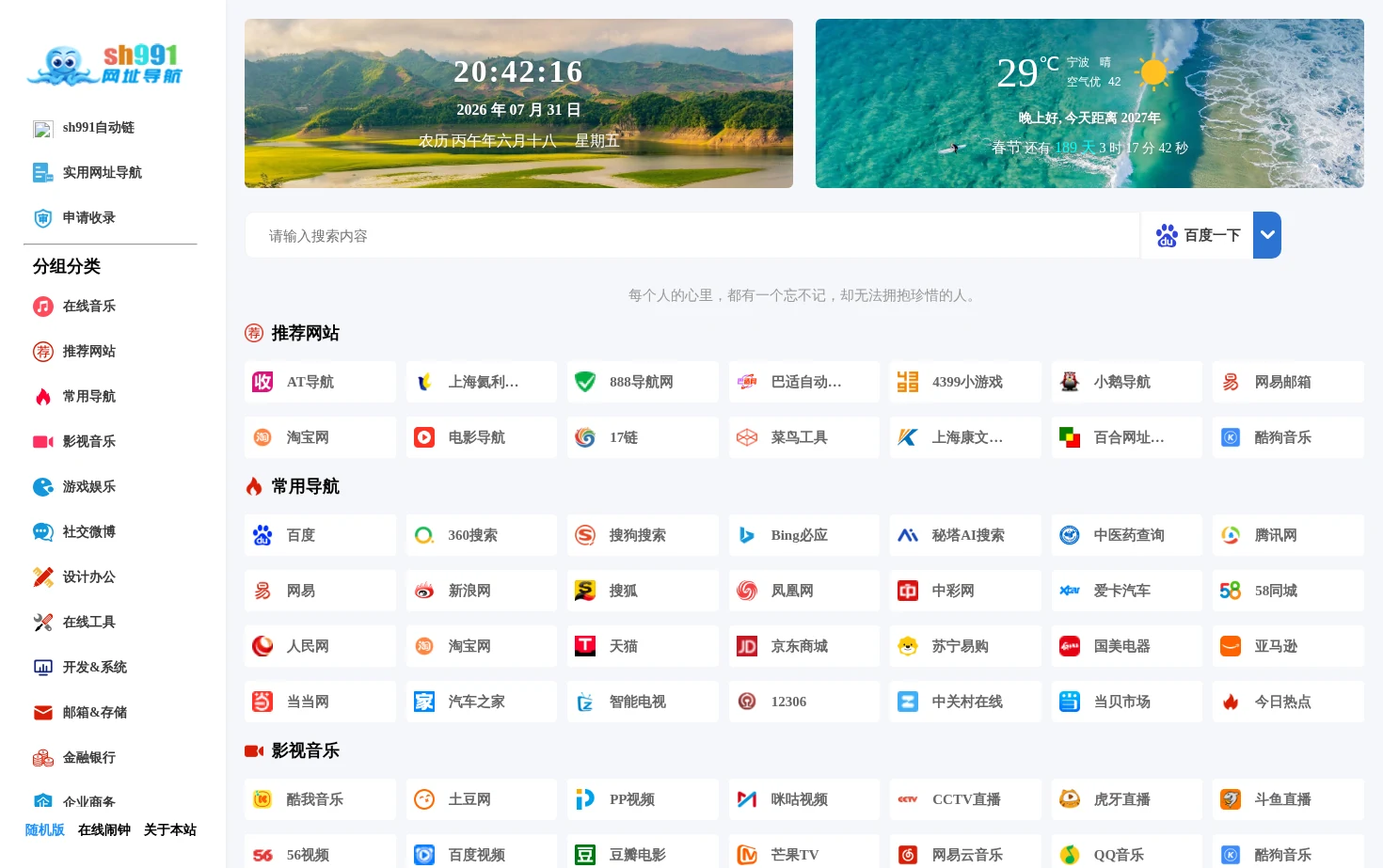The image size is (1383, 868).
Task: Click the 搜狗搜索 icon
Action: tap(585, 535)
